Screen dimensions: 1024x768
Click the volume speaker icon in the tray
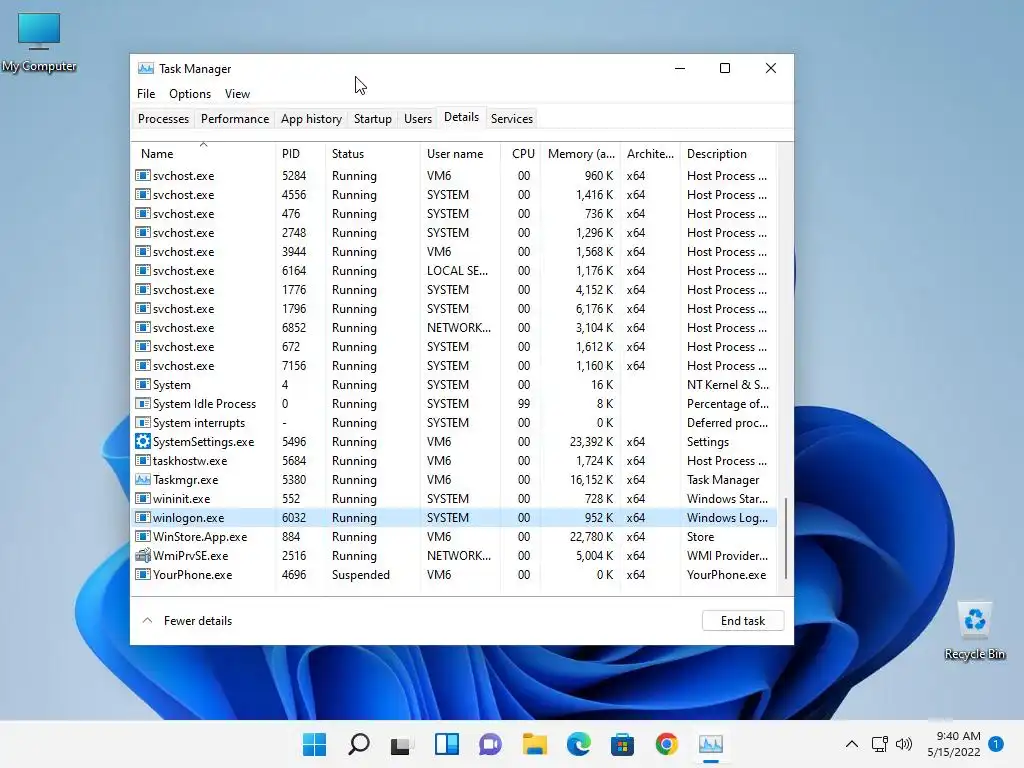(904, 744)
